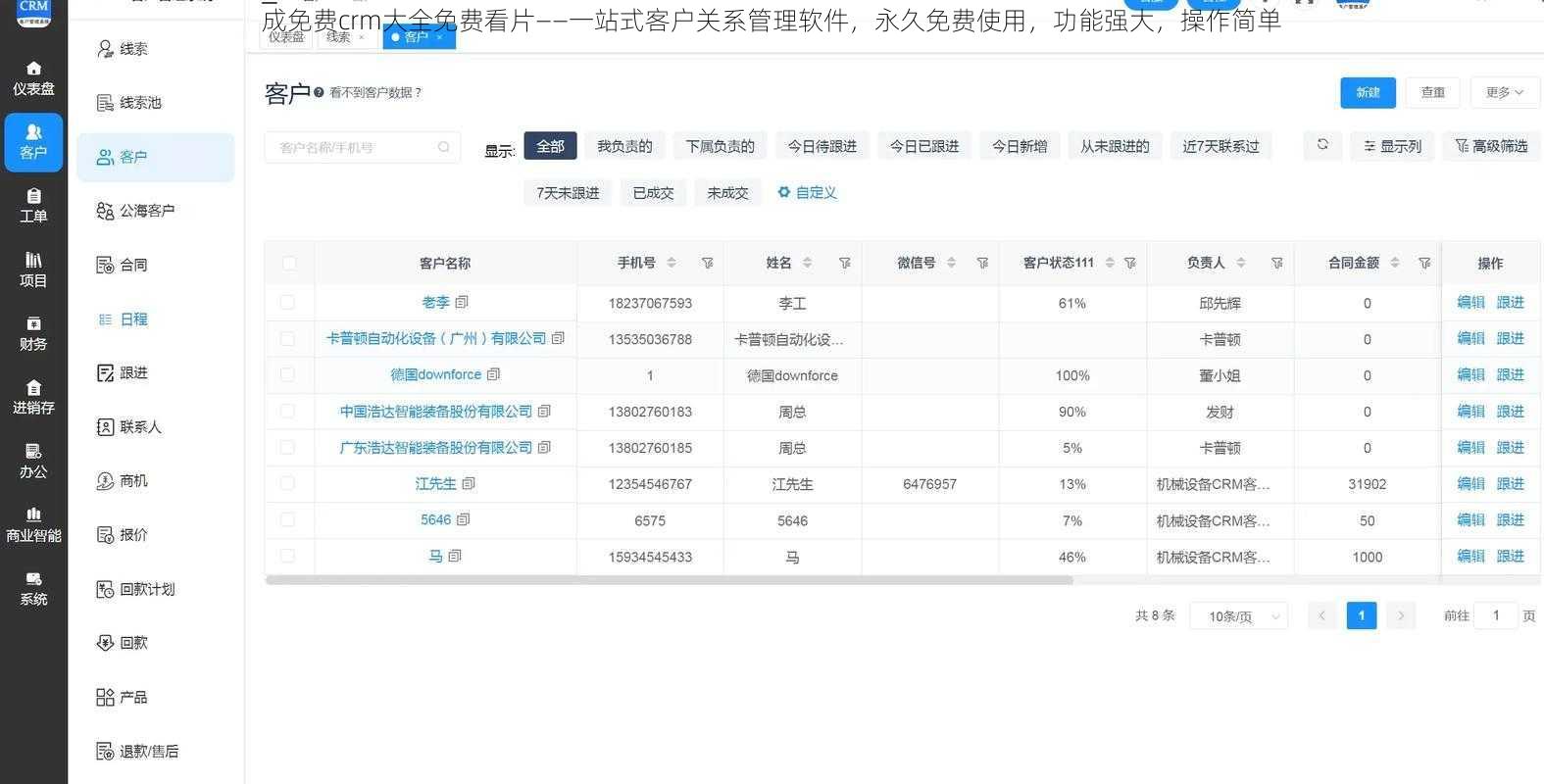The image size is (1544, 784).
Task: Click 看不到客户数据？ help text
Action: point(375,92)
